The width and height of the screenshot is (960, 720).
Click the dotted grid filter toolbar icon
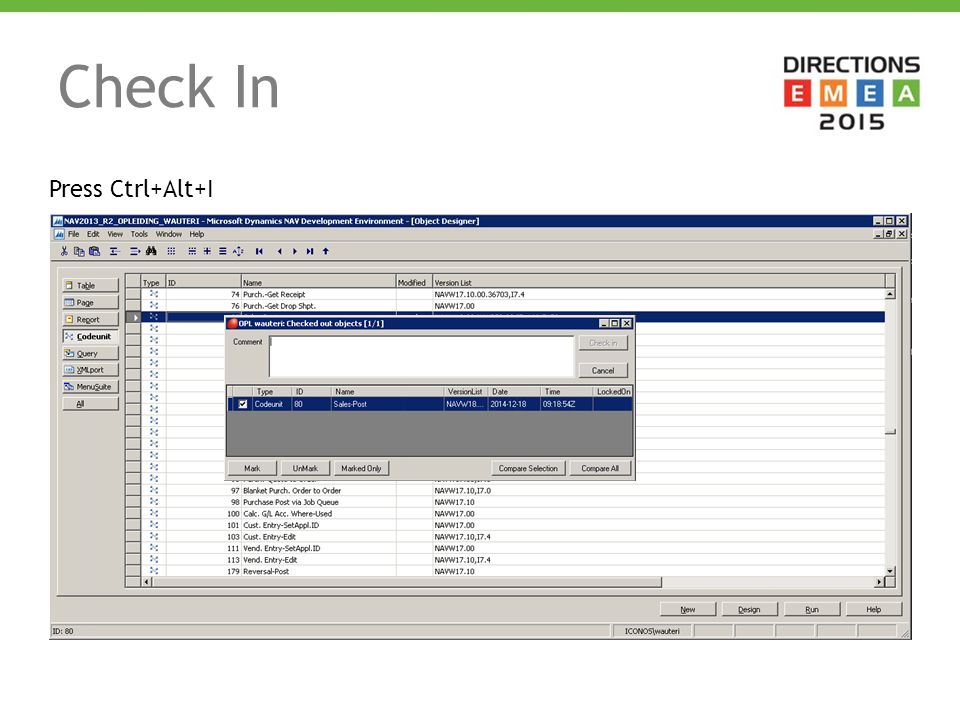[x=171, y=251]
